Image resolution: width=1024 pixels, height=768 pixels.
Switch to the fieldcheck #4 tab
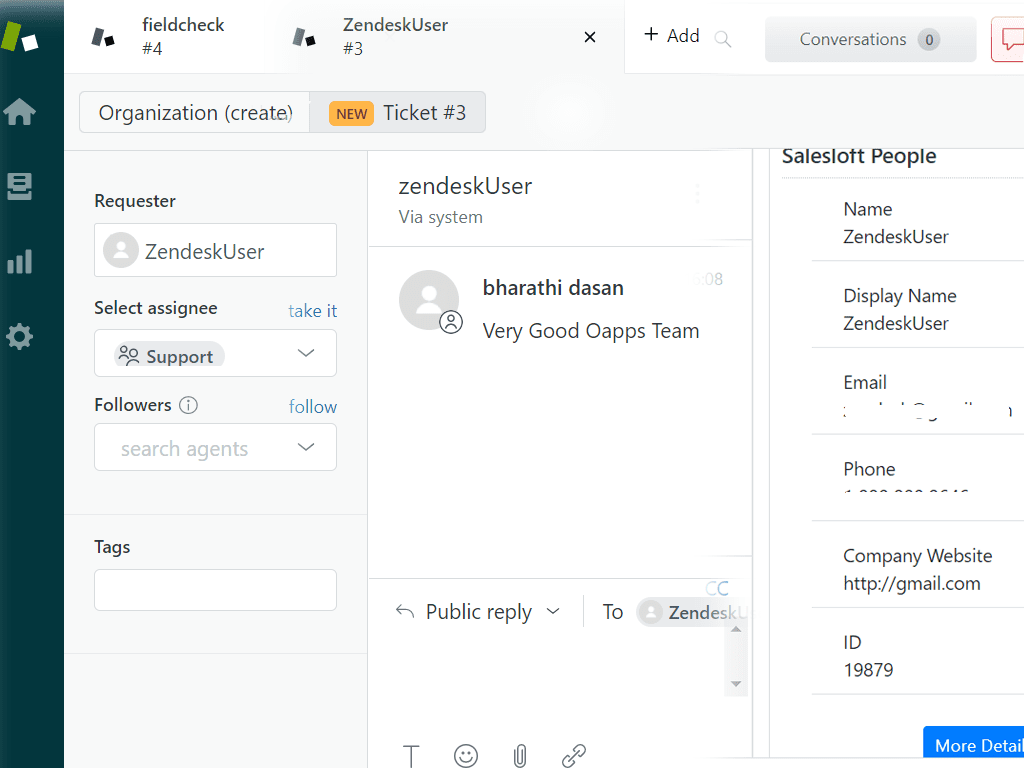click(x=160, y=37)
